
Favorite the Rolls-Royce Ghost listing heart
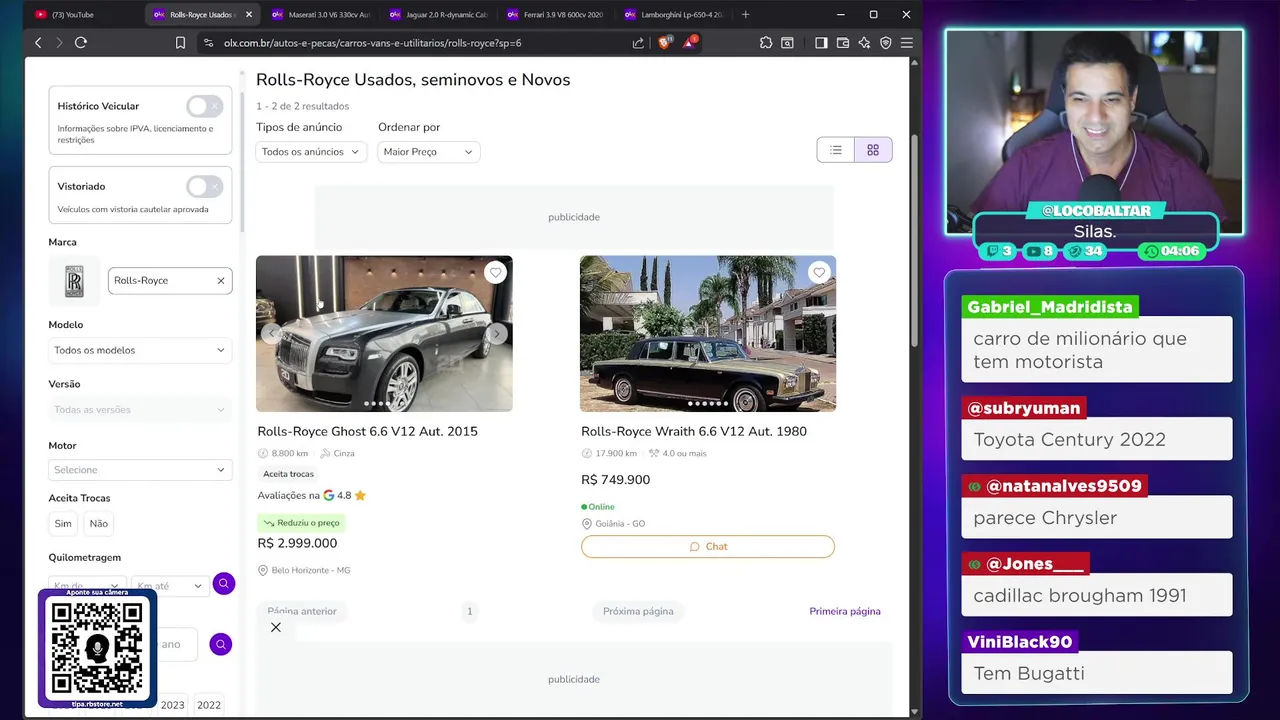495,272
